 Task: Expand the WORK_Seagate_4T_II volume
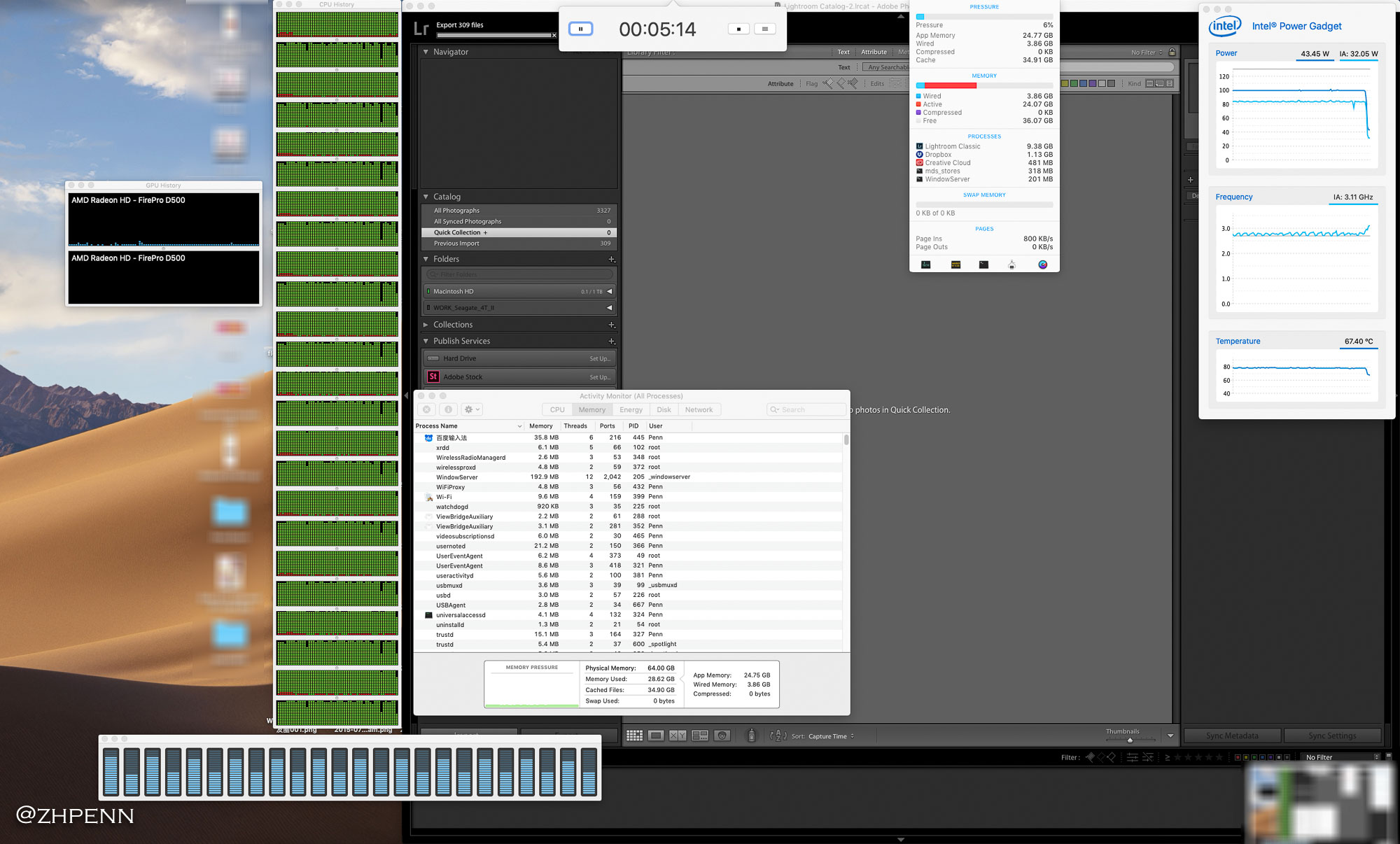[609, 307]
